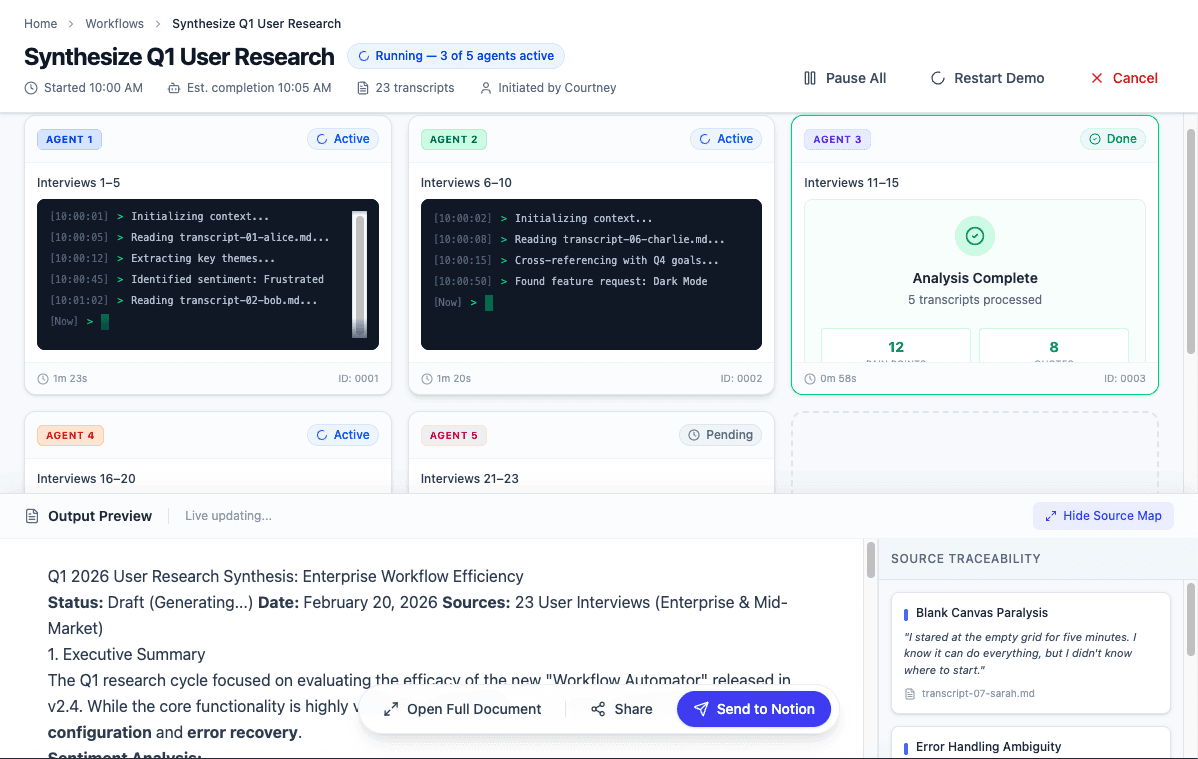Click the person icon beside Initiated by Courtney
The width and height of the screenshot is (1198, 759).
pos(485,88)
